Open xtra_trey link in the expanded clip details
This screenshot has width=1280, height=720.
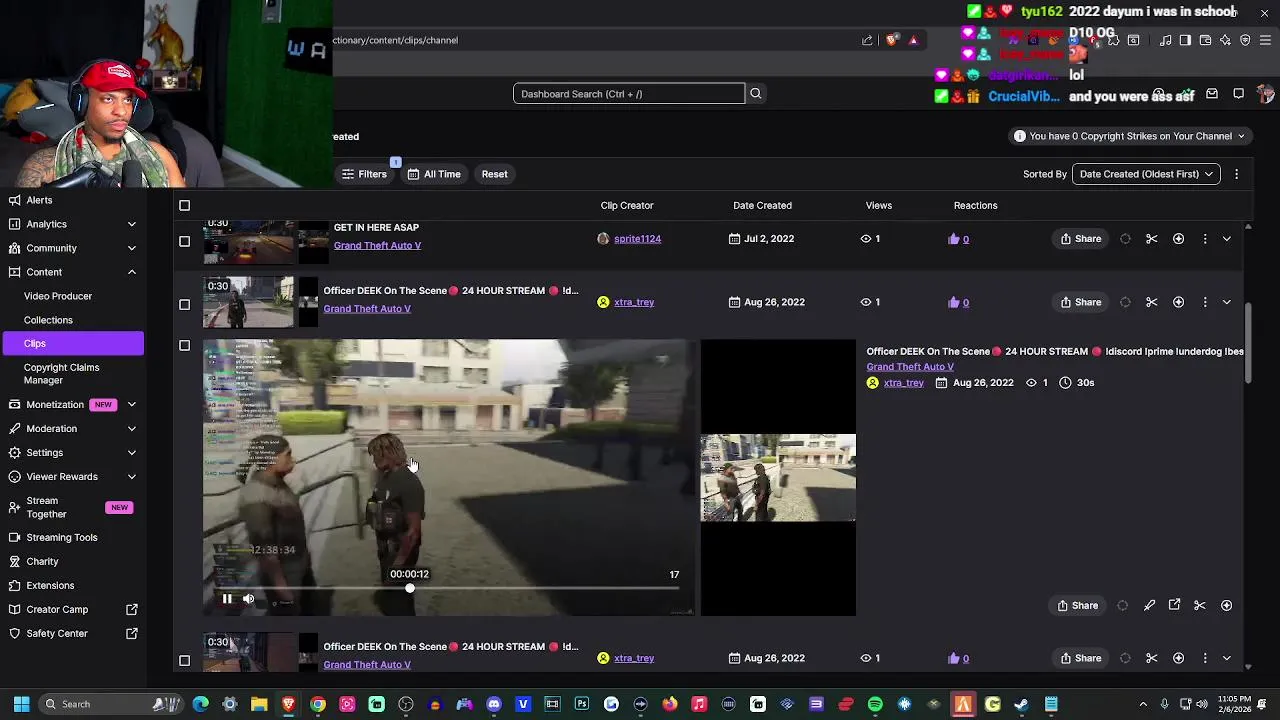904,383
